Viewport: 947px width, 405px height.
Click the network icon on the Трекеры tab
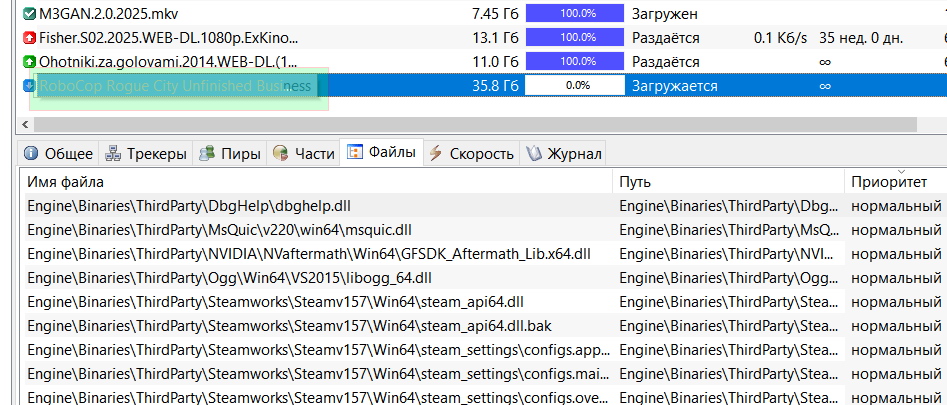coord(112,154)
